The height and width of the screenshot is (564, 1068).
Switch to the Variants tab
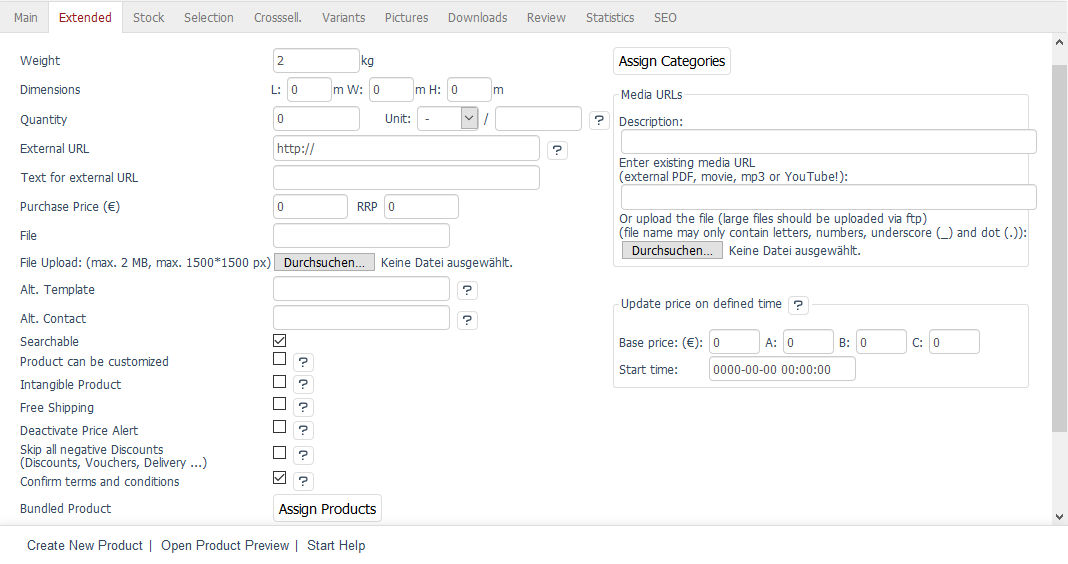[x=343, y=18]
